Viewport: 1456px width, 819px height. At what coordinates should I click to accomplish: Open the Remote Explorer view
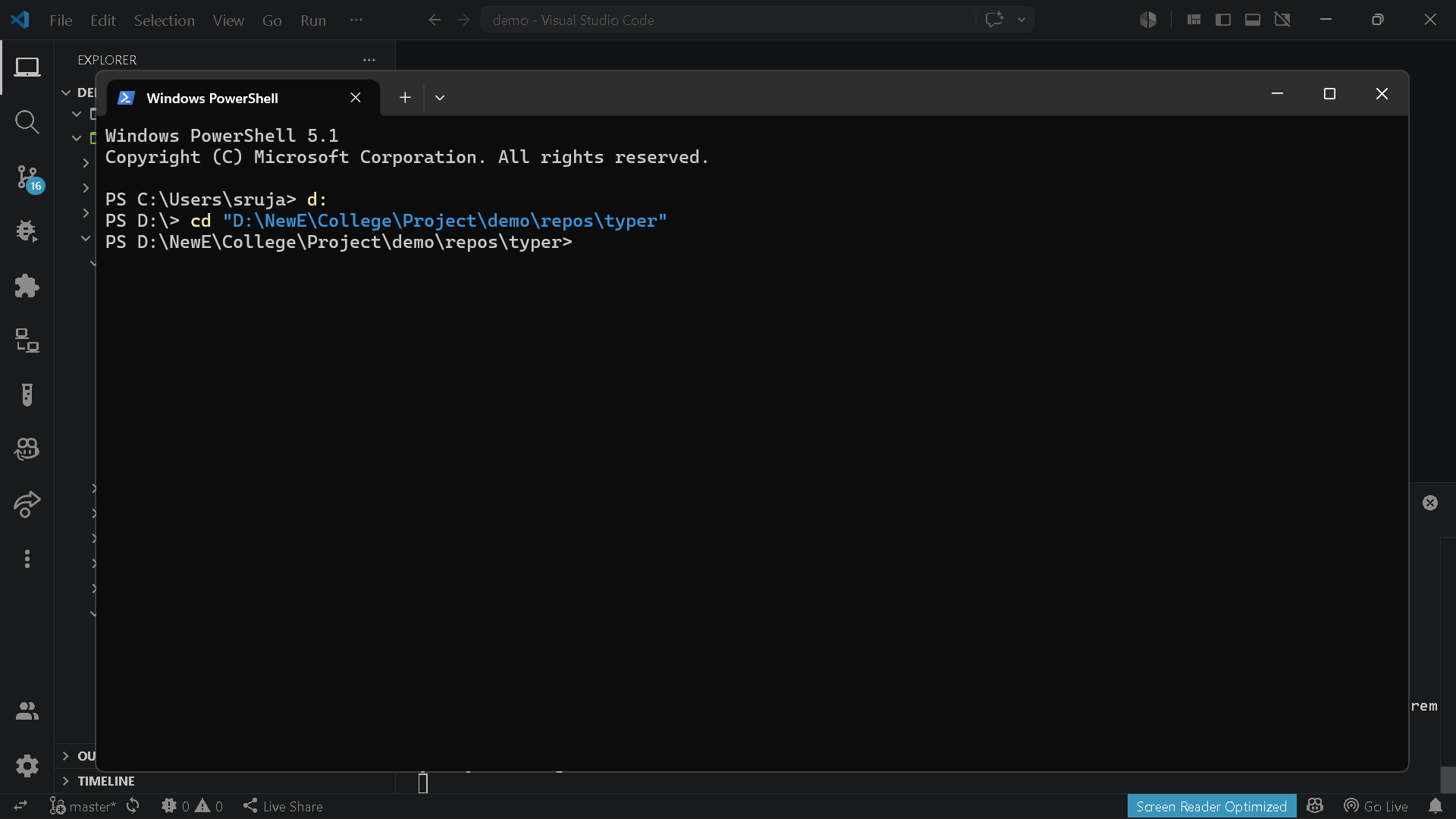coord(27,340)
